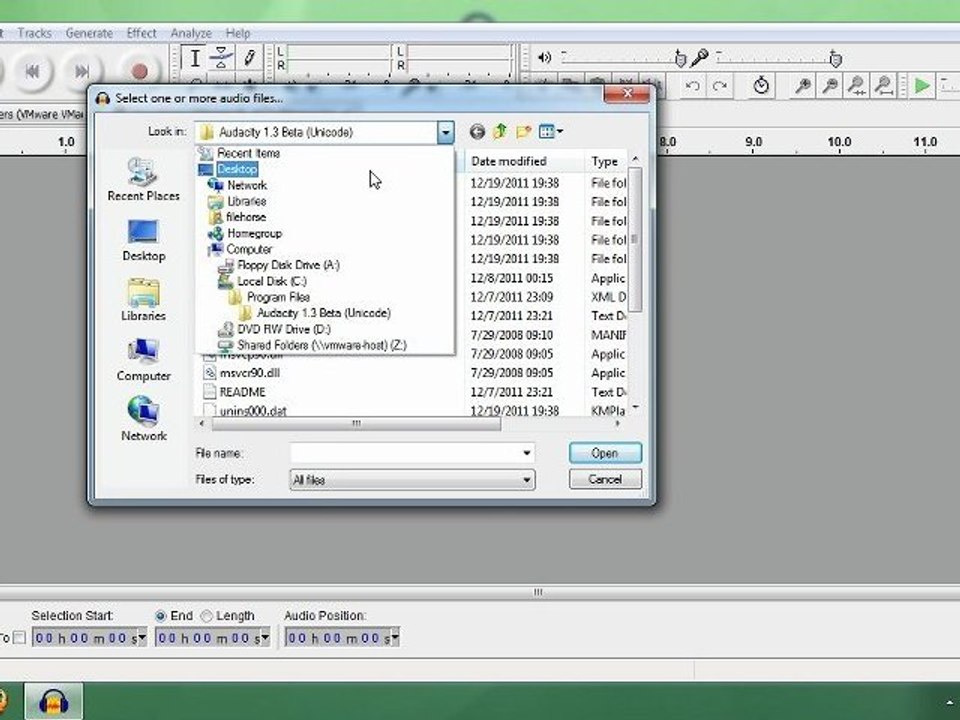Click the Zoom In magnifier icon
Screen dimensions: 960x720
click(x=802, y=86)
